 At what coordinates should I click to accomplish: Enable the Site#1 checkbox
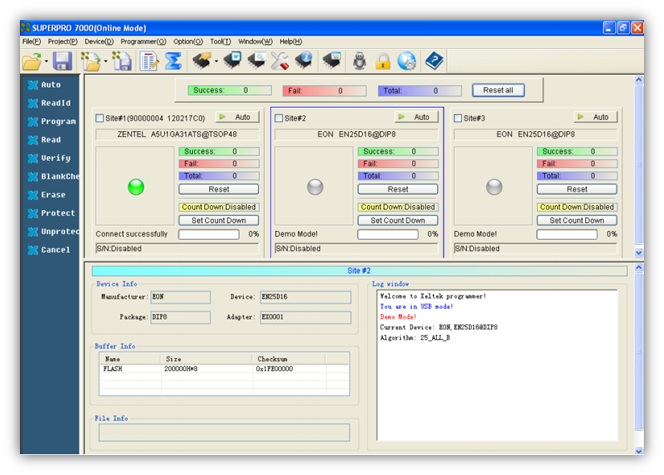tap(99, 118)
